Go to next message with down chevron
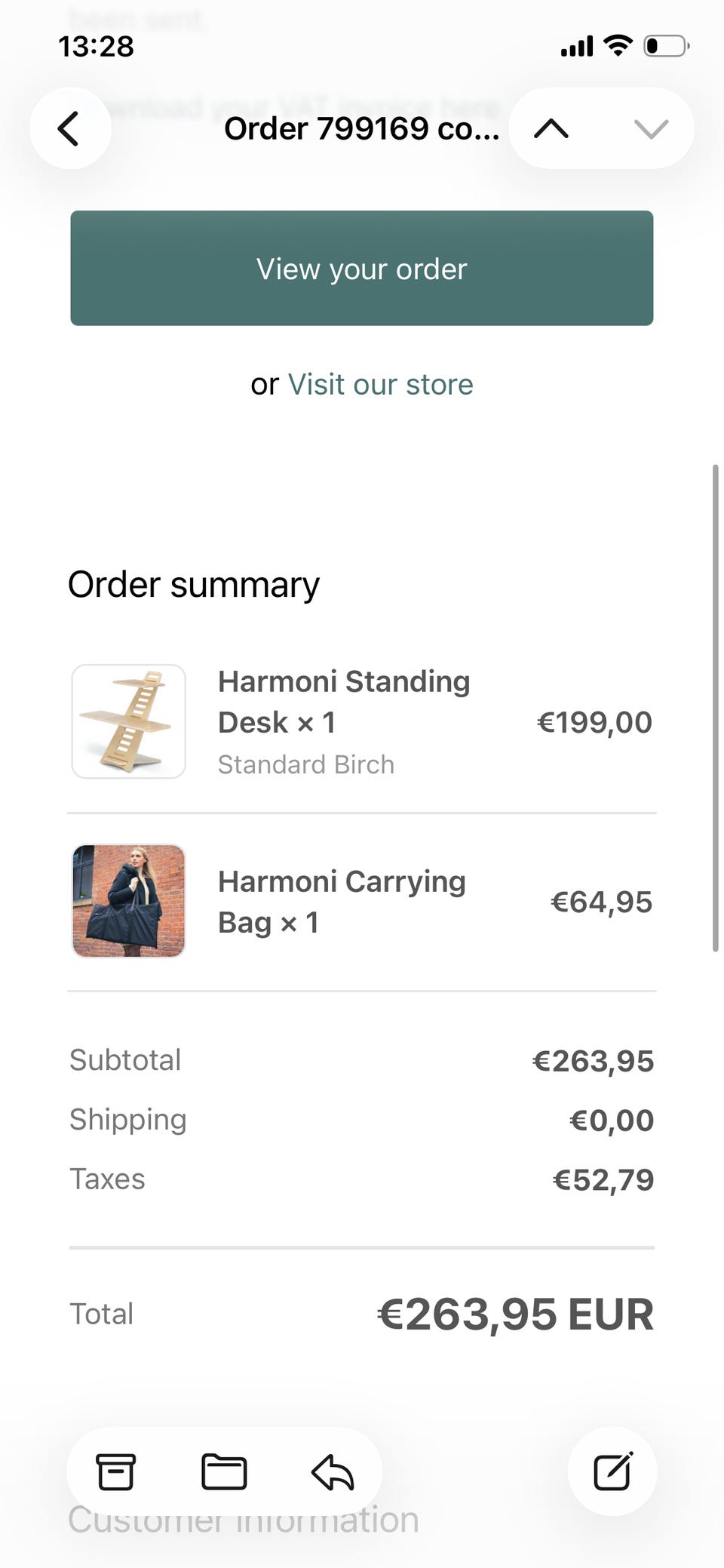This screenshot has height=1568, width=724. tap(651, 128)
